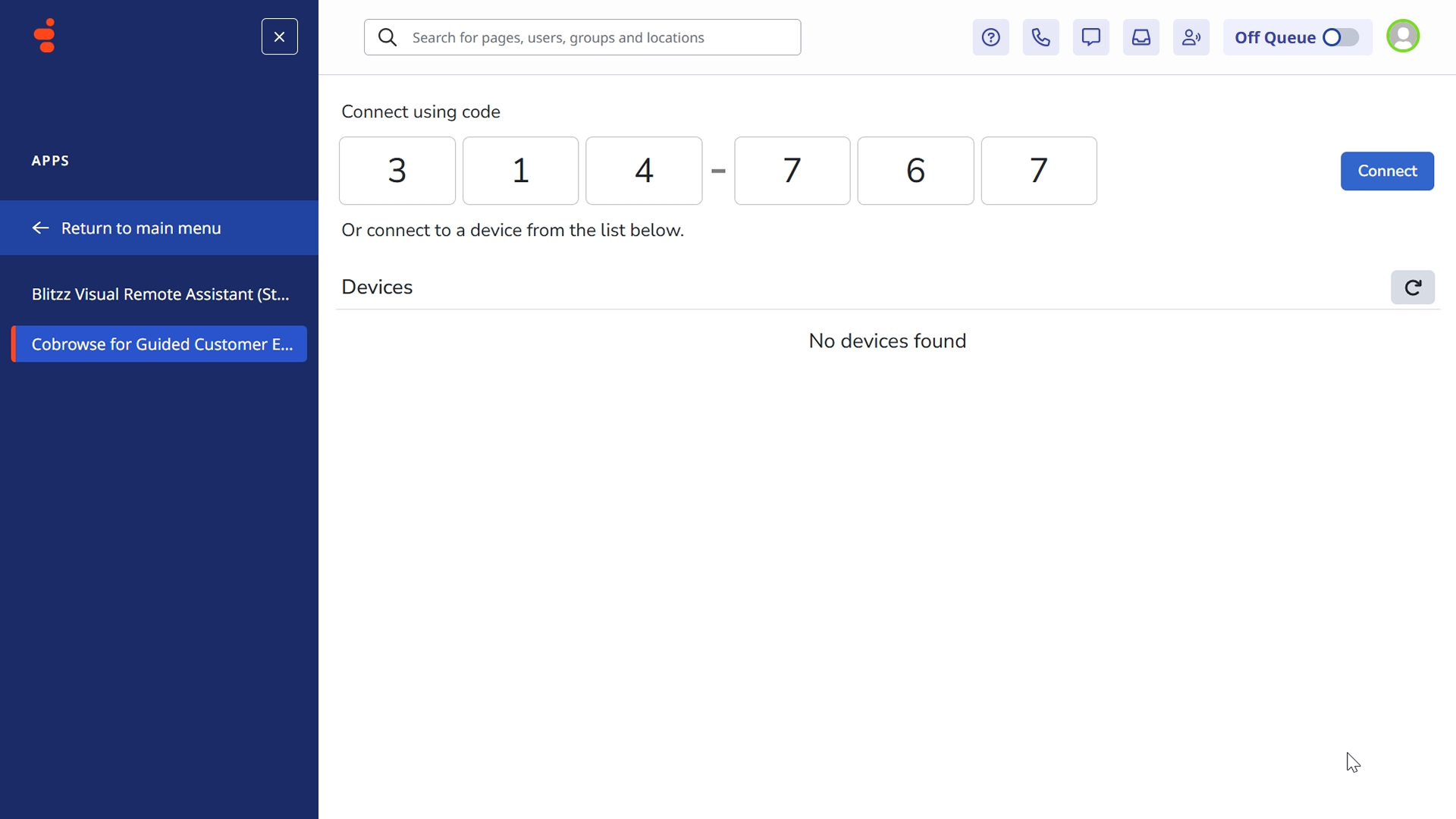Click the third code digit box showing 4
The height and width of the screenshot is (819, 1456).
[x=643, y=171]
